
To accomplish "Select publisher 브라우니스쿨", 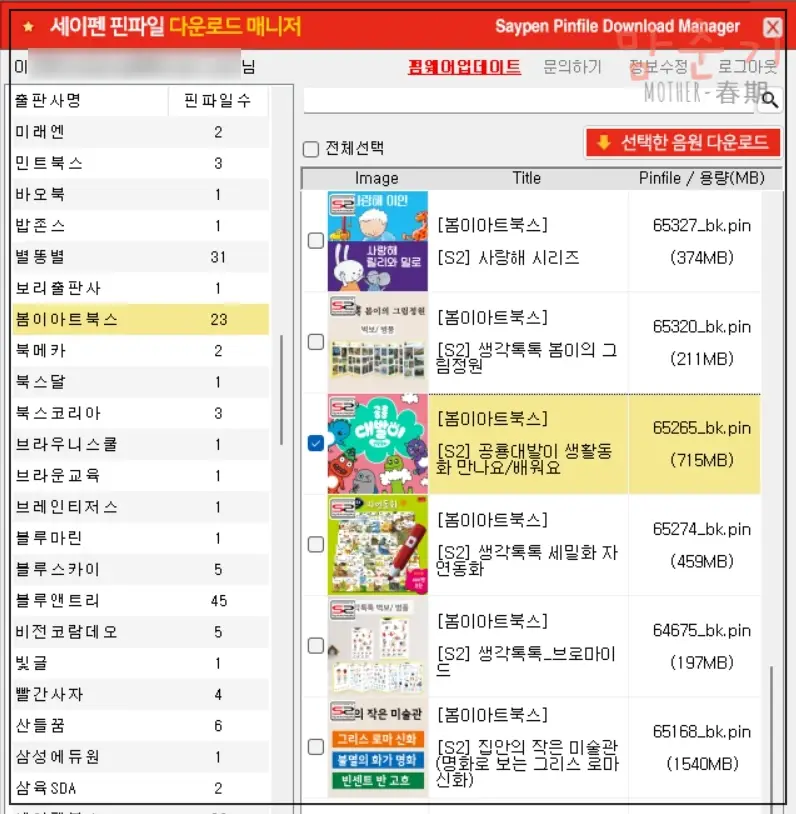I will coord(140,444).
